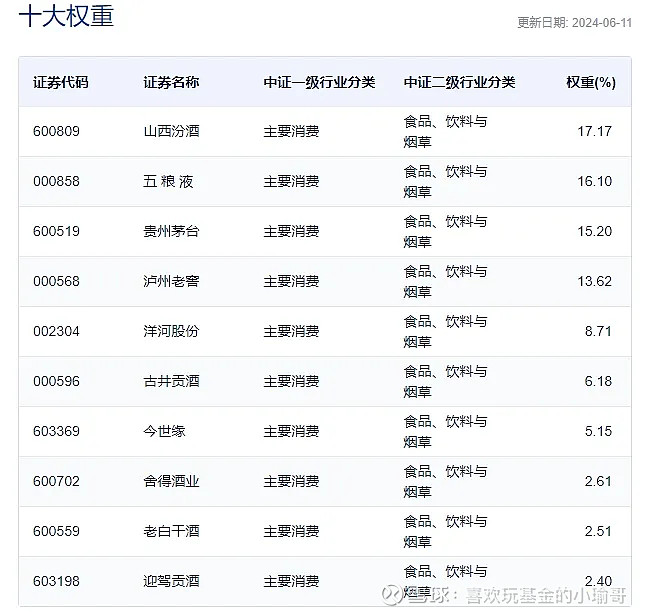
Task: Click 主要消费 in the 泸州老窖 row
Action: click(291, 281)
